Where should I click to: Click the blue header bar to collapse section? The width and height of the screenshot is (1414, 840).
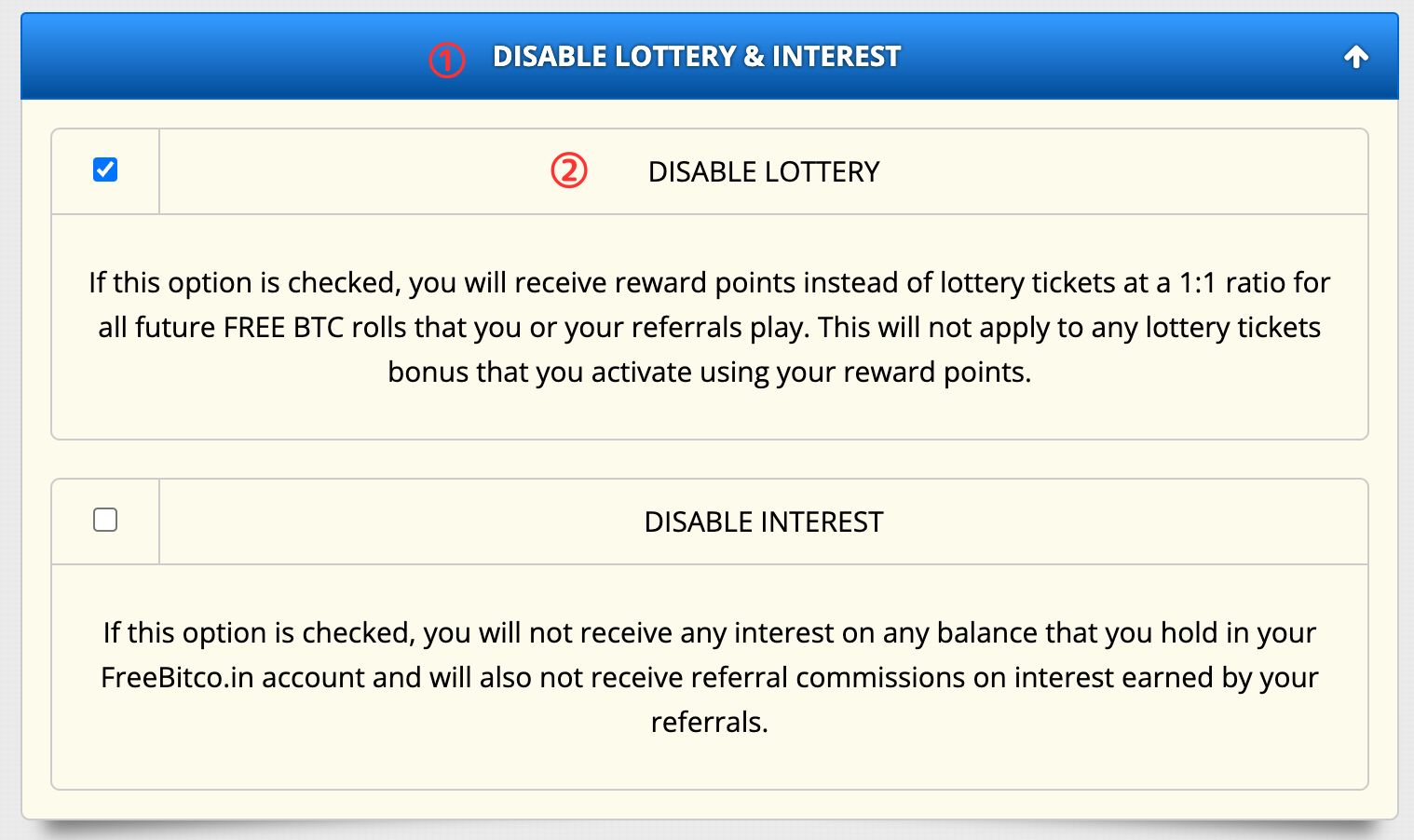tap(709, 56)
